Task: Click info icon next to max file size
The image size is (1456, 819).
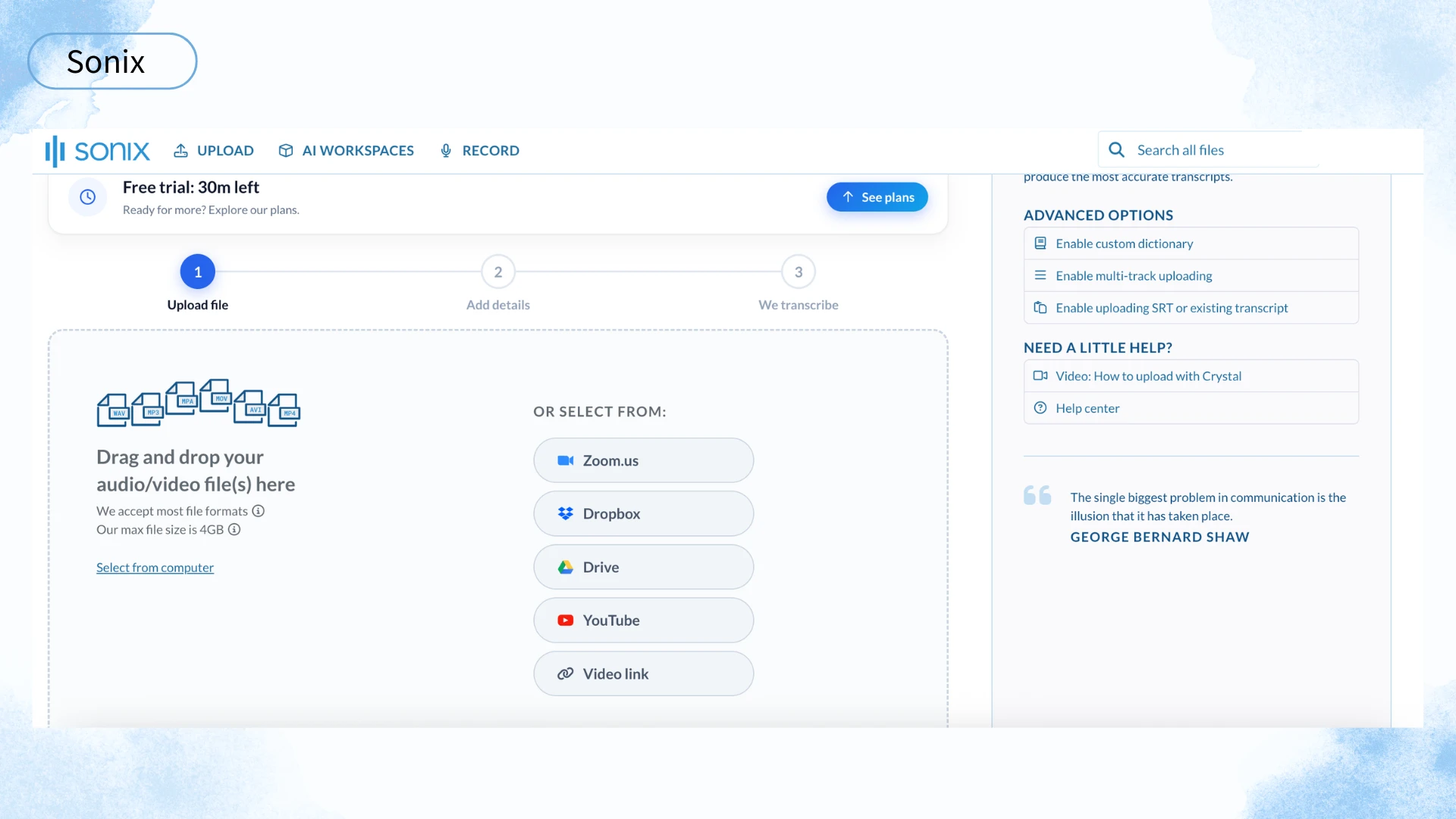Action: (234, 529)
